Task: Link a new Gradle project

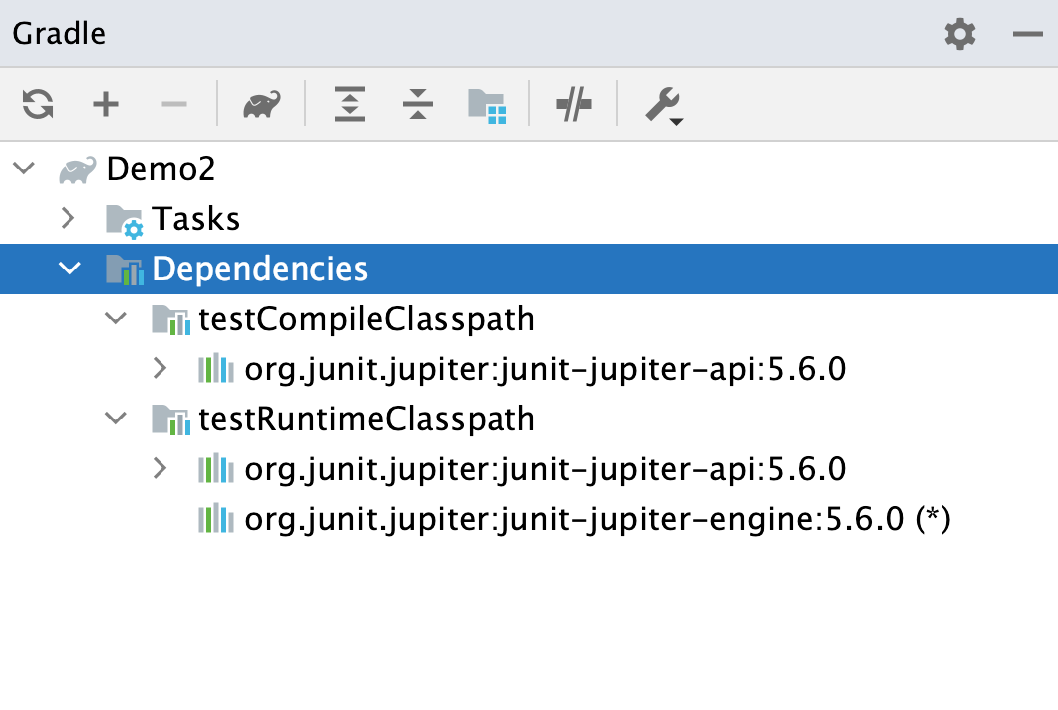Action: click(x=105, y=104)
